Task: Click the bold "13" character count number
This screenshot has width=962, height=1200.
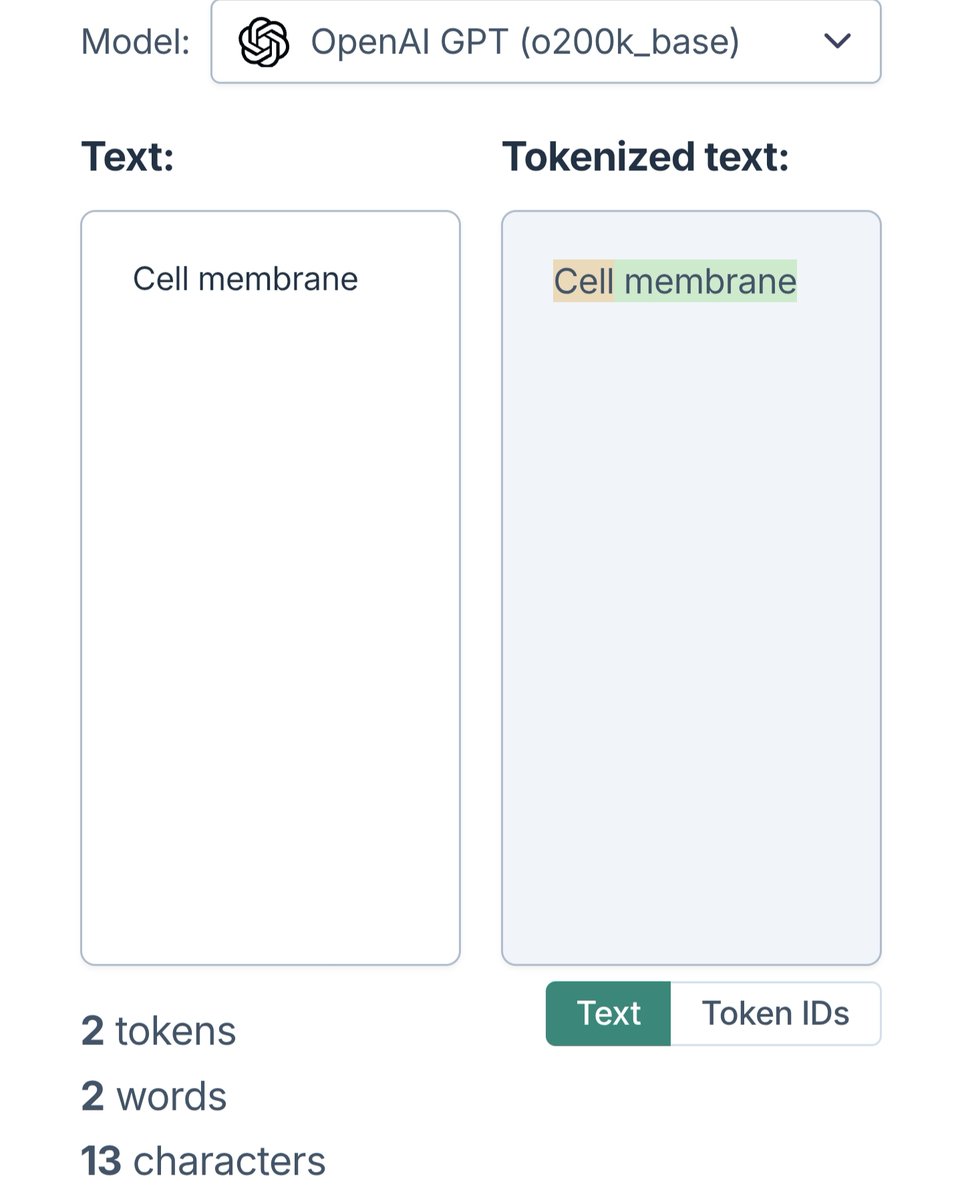Action: pos(101,1162)
